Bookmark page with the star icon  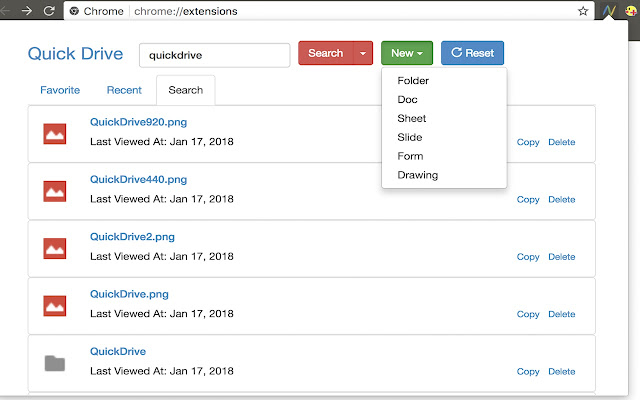tap(583, 11)
